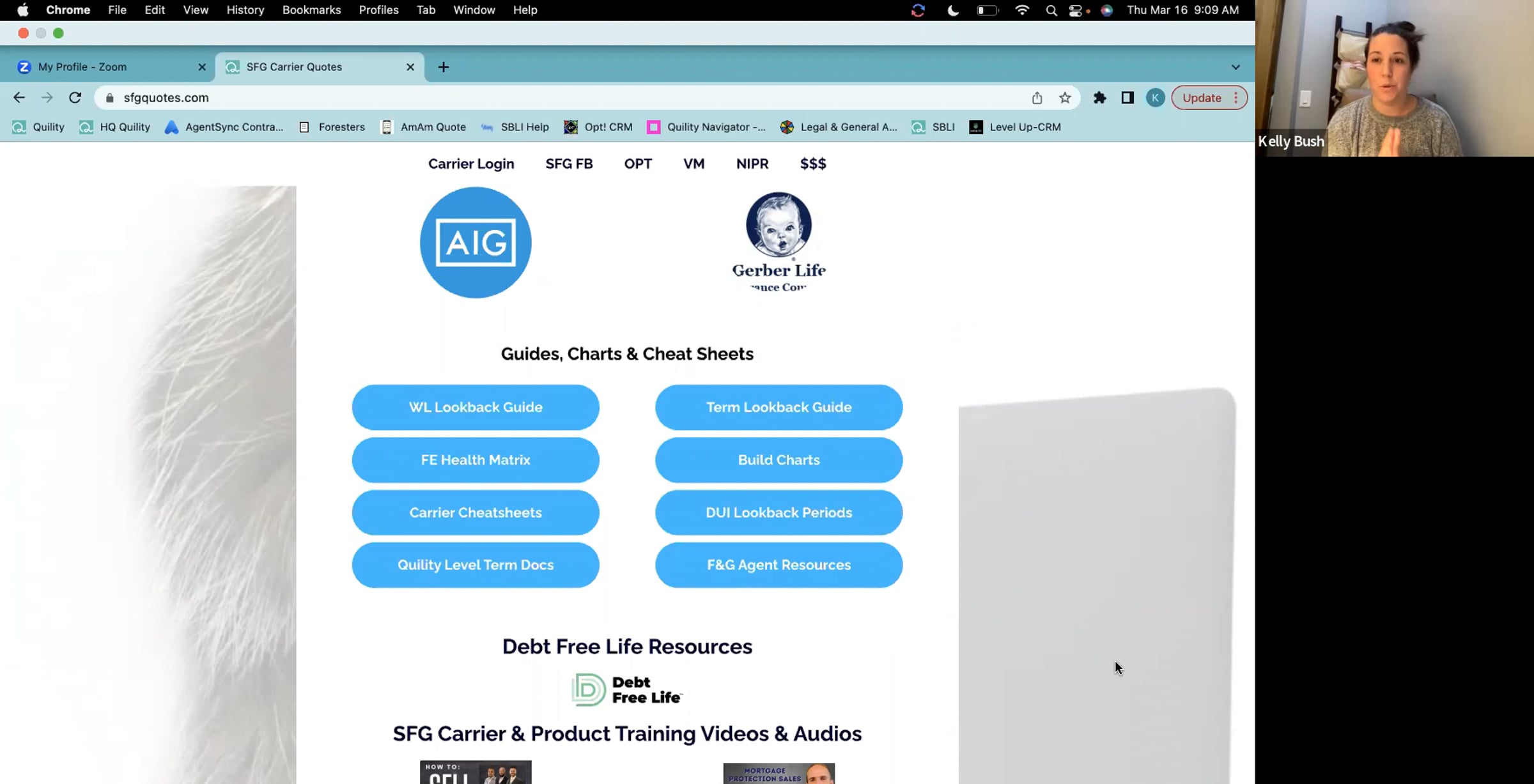Go back with the browser back arrow
The image size is (1534, 784).
[x=19, y=98]
